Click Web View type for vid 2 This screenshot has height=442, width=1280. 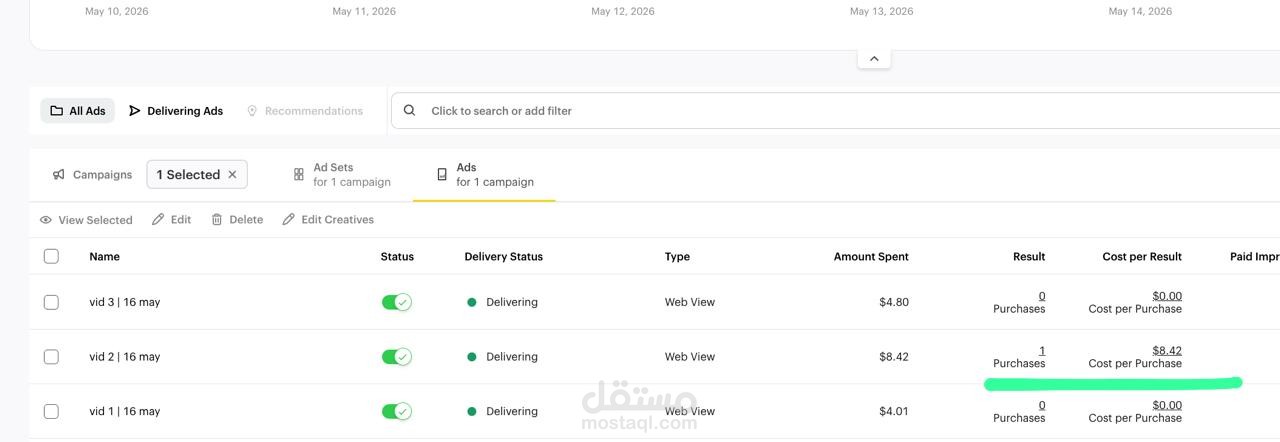(690, 357)
